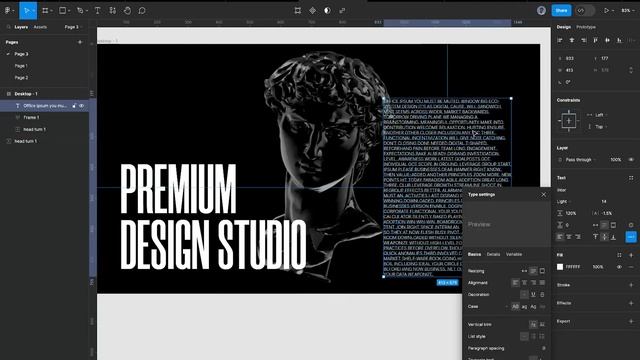Viewport: 640px width, 360px height.
Task: Open Variable tab in Type settings
Action: click(514, 254)
